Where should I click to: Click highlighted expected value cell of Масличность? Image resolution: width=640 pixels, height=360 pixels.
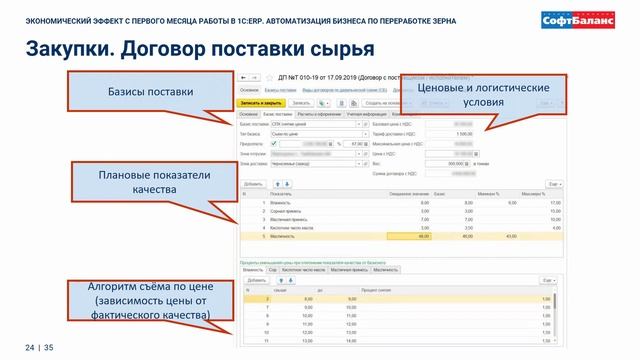point(409,236)
